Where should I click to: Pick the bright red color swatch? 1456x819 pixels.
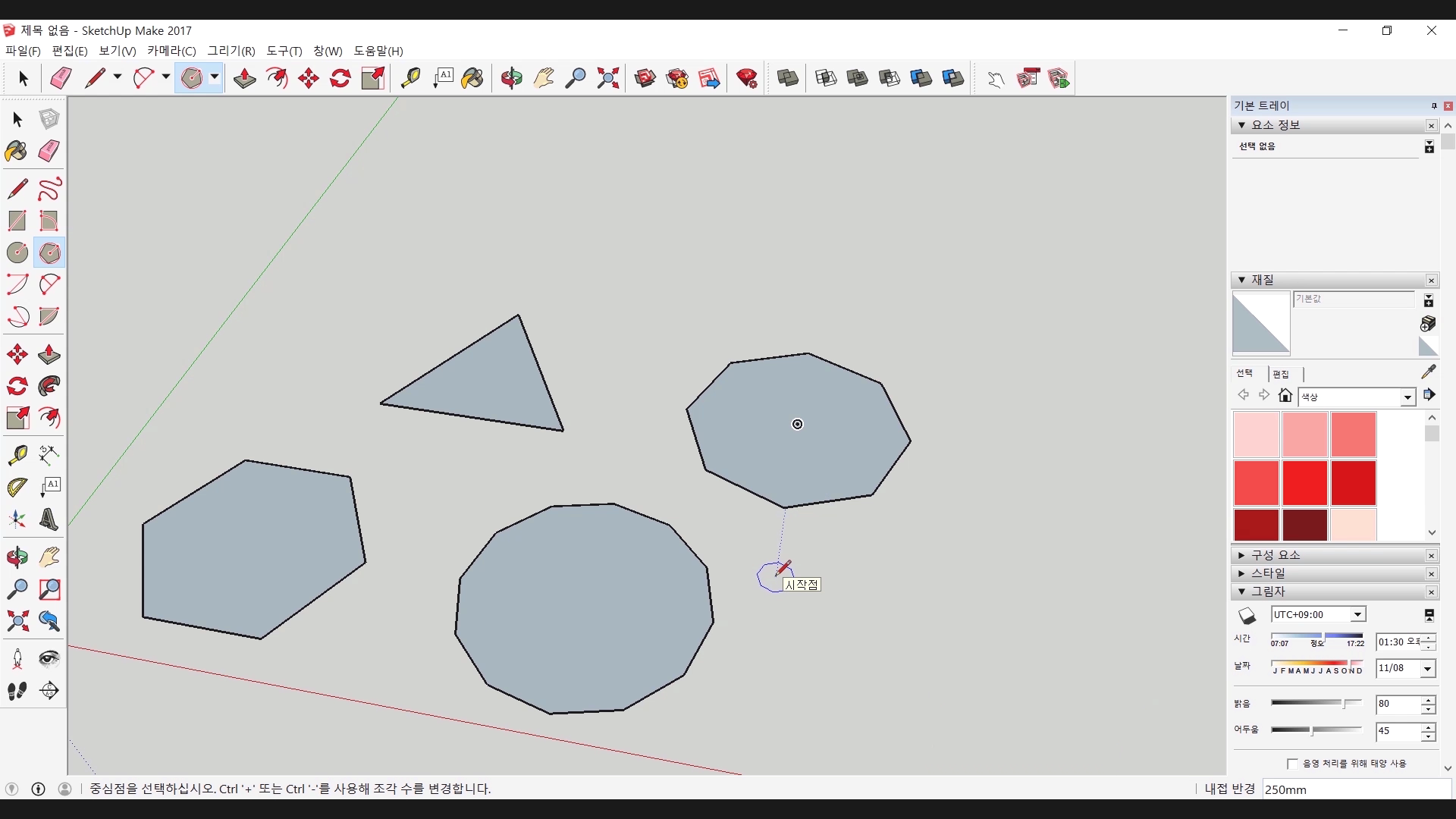tap(1304, 483)
